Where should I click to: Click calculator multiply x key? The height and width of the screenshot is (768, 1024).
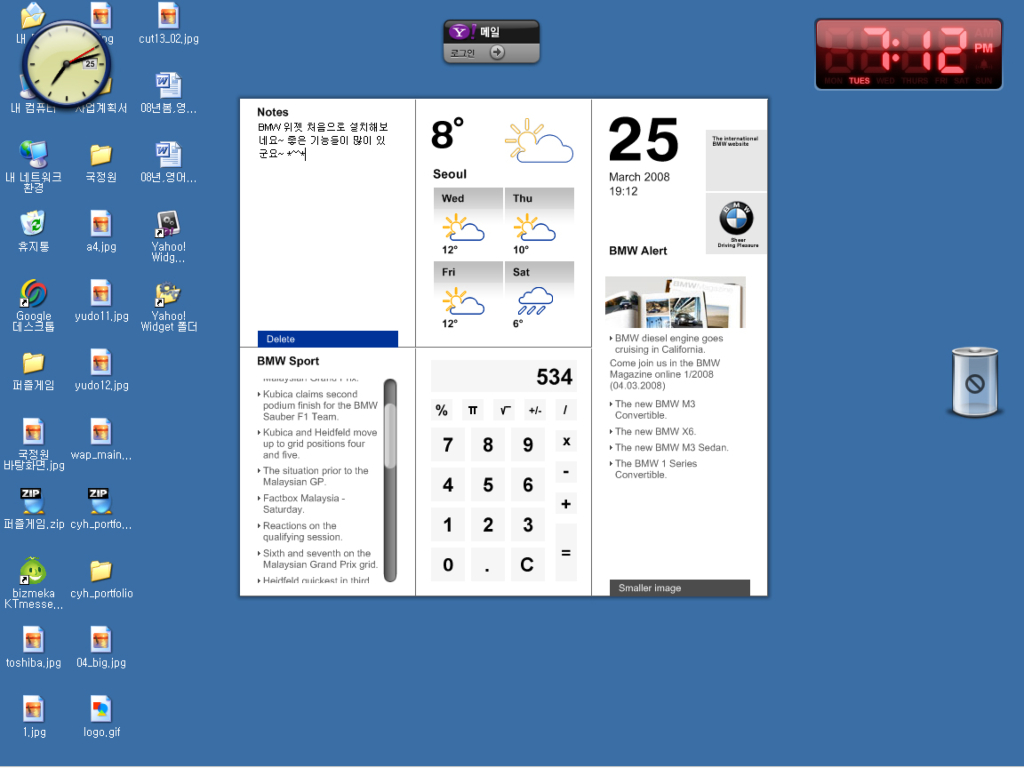(566, 441)
